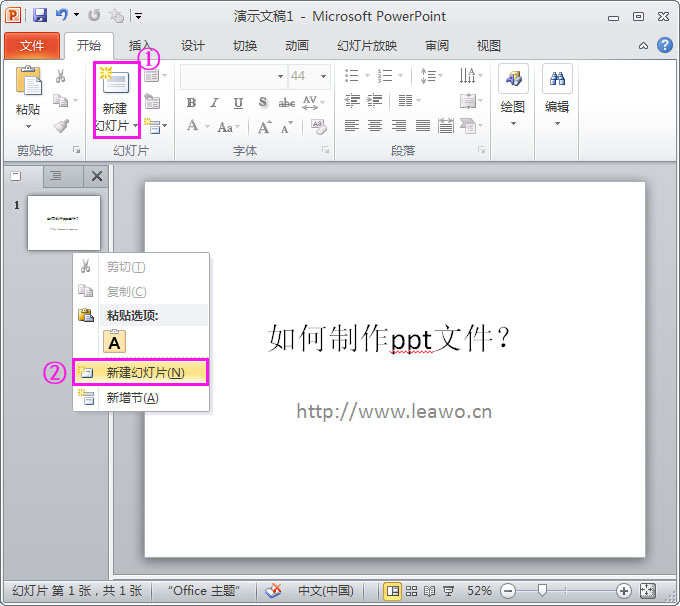The image size is (680, 606).
Task: Switch to the 幻灯片放映 tab
Action: (x=367, y=46)
